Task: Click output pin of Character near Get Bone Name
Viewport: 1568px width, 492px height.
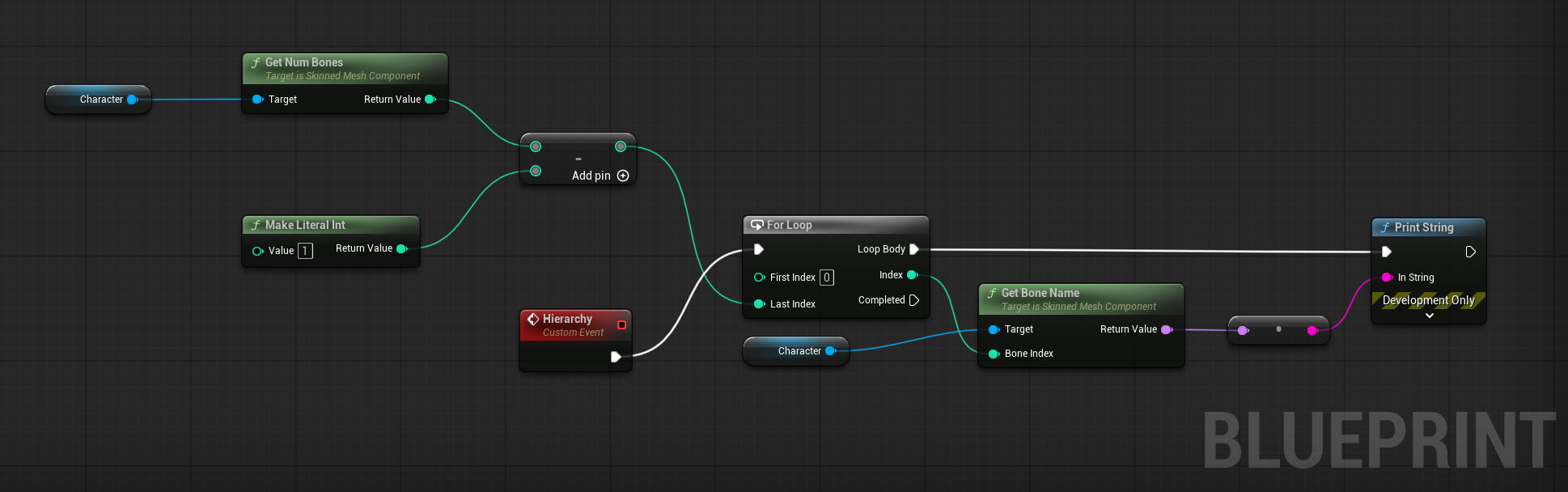Action: click(x=830, y=351)
